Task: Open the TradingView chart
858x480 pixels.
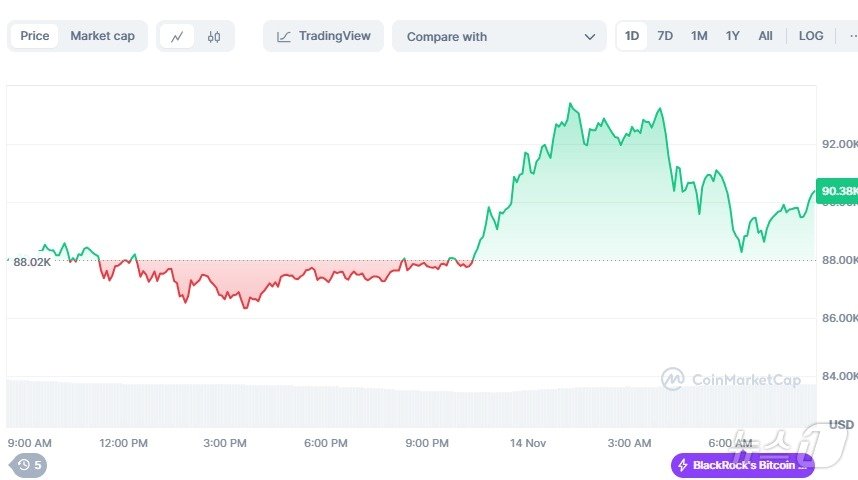Action: [323, 36]
